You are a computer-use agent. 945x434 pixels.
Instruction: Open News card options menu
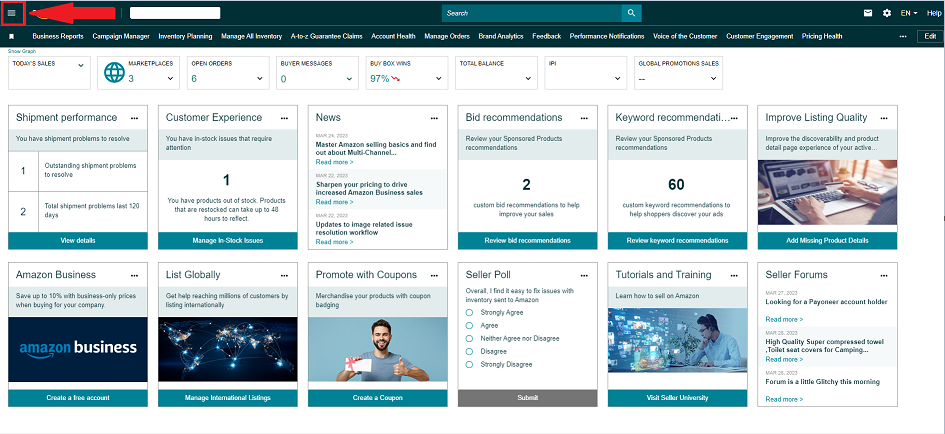[x=435, y=118]
